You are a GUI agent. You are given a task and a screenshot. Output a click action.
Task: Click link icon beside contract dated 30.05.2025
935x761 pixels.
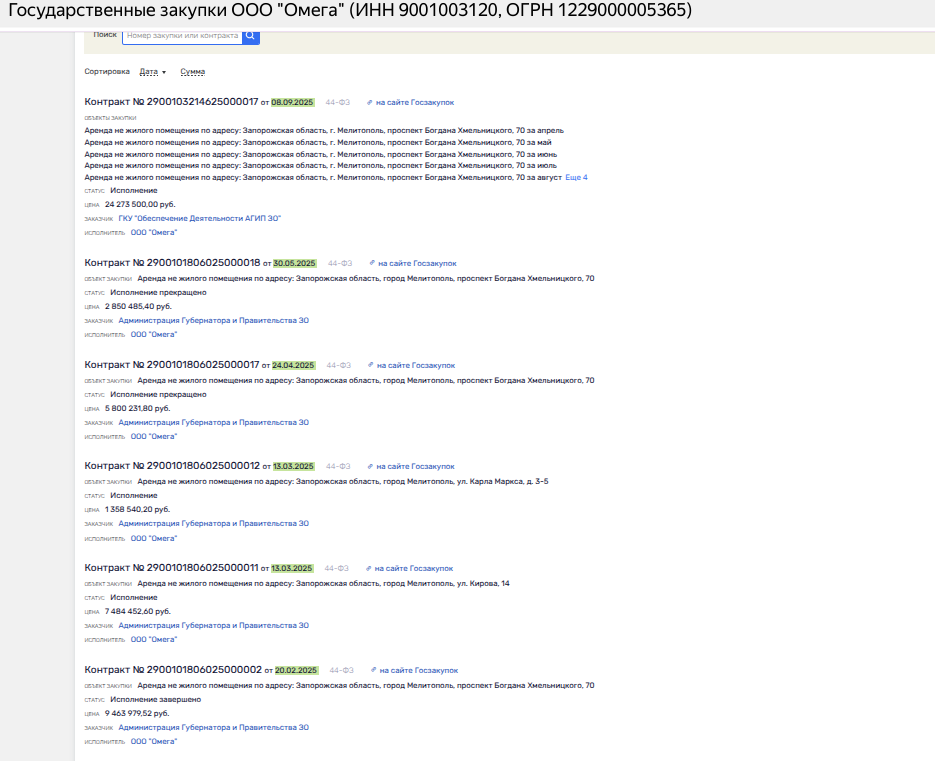(372, 263)
